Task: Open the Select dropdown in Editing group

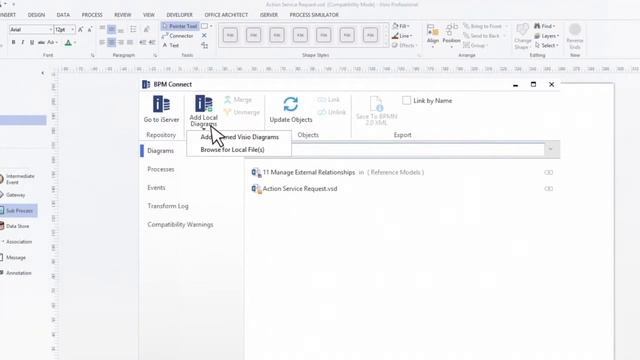Action: point(546,45)
